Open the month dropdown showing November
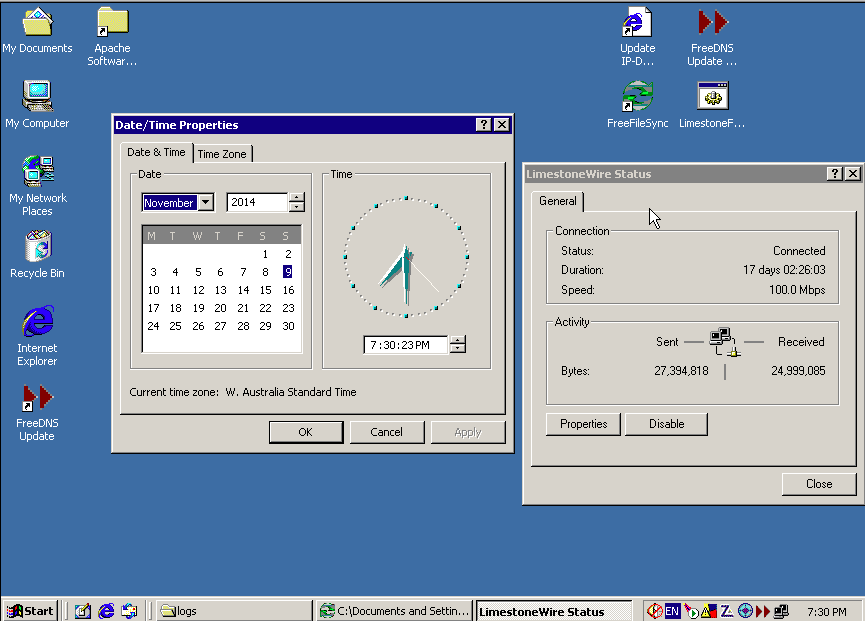Image resolution: width=865 pixels, height=621 pixels. click(x=206, y=202)
